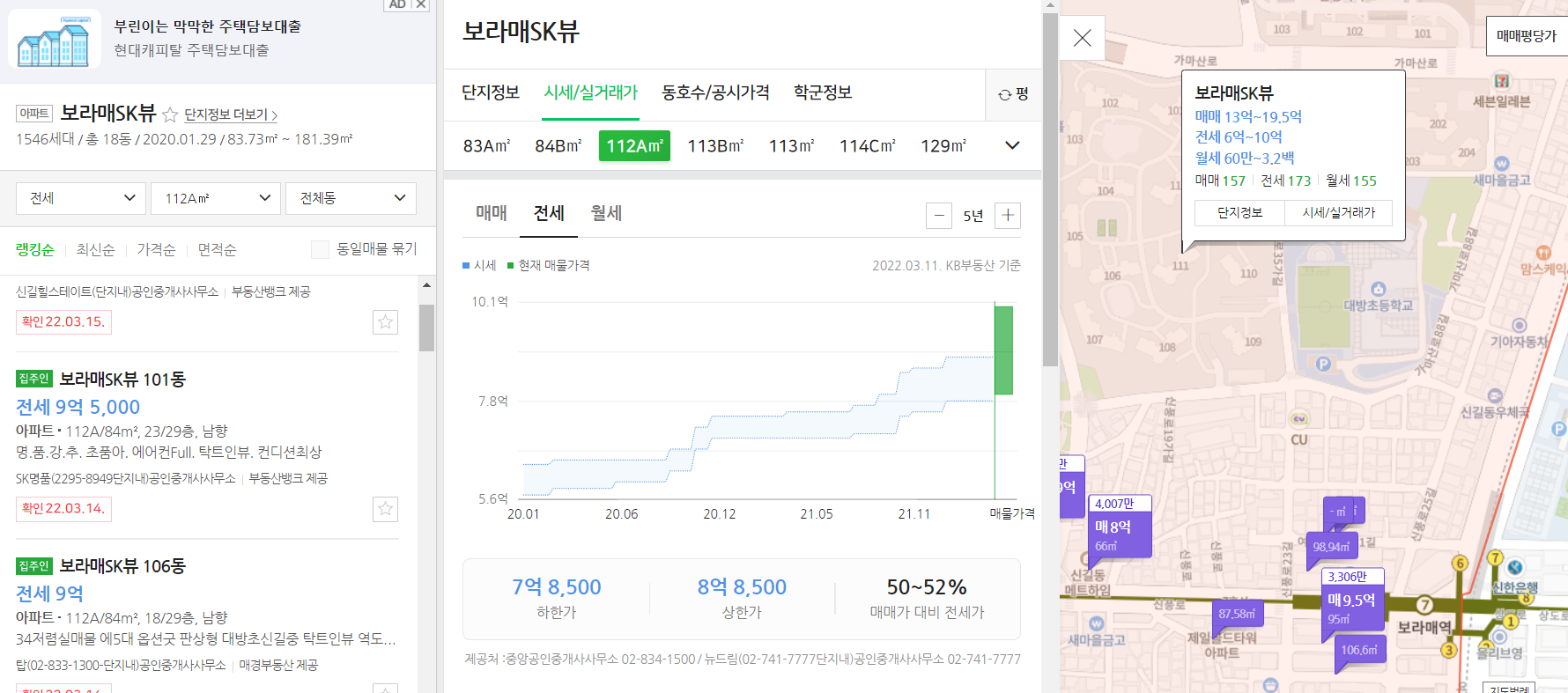Choose the 112A㎡ area option
This screenshot has width=1568, height=693.
pyautogui.click(x=634, y=146)
